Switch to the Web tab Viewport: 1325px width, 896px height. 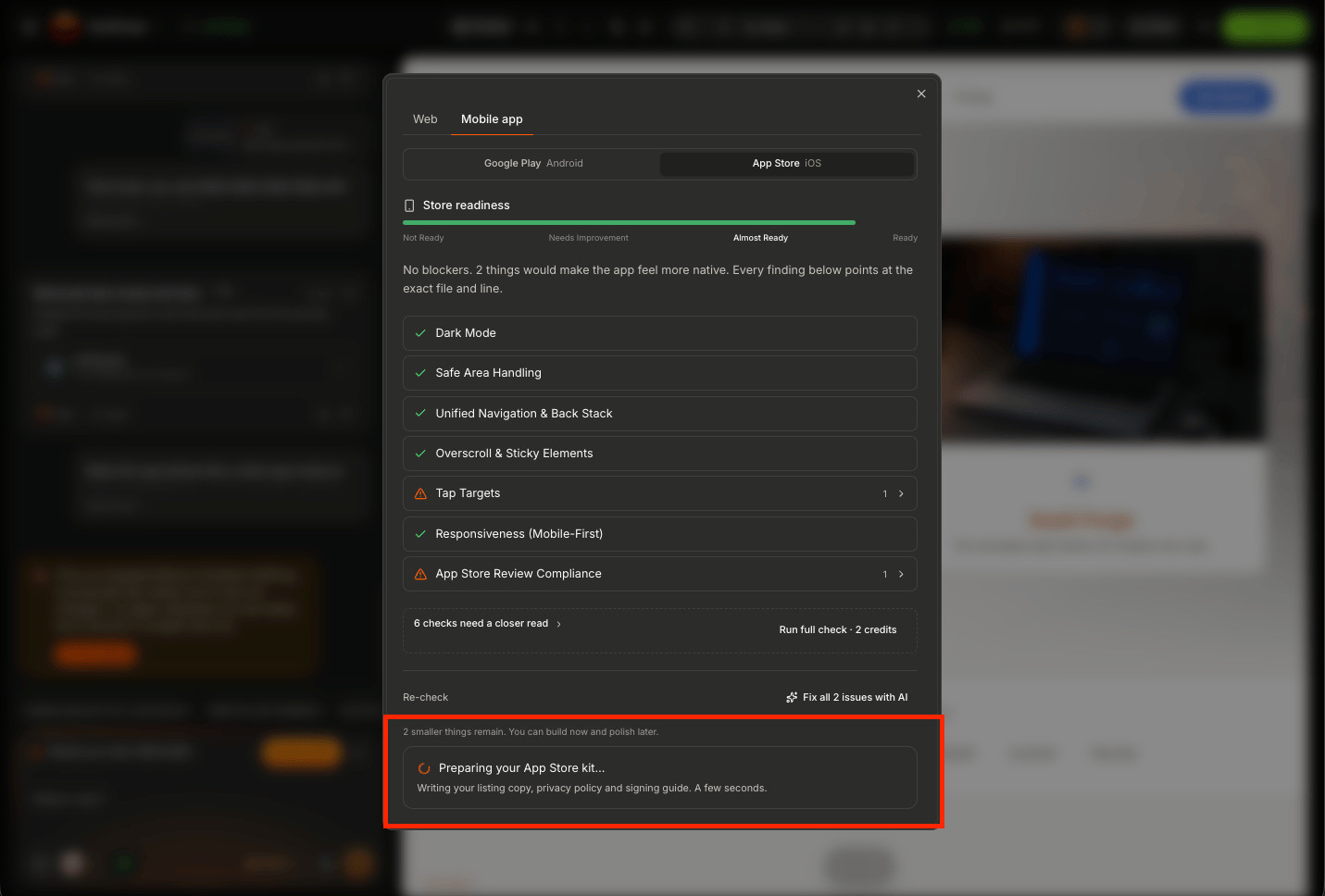[x=425, y=119]
